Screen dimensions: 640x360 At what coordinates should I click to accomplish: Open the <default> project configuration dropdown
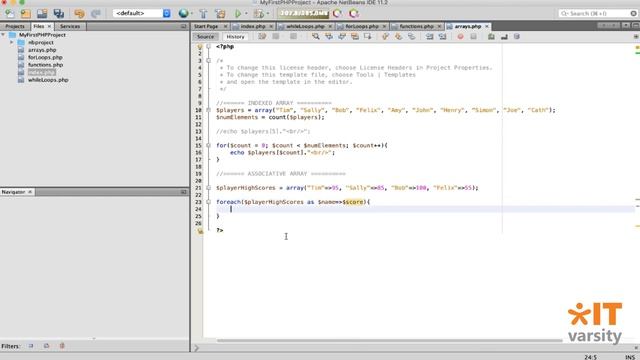click(142, 13)
